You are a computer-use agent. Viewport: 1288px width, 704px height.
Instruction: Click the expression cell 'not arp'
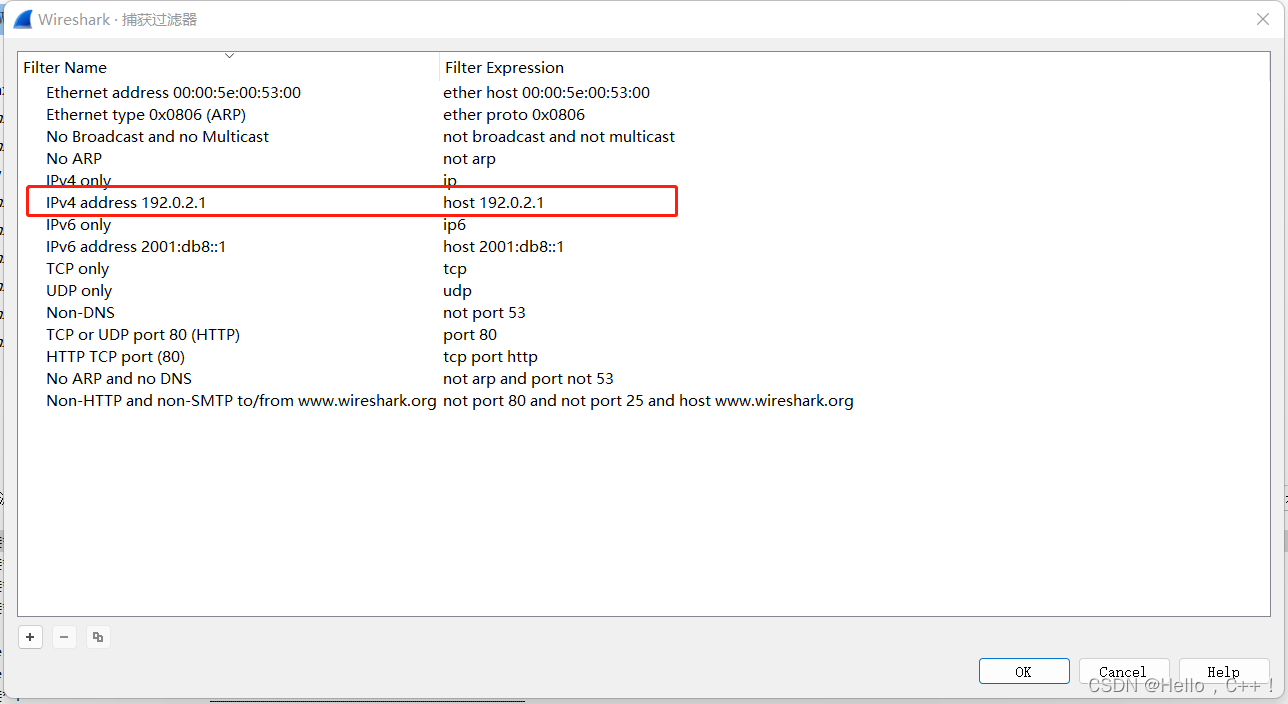(469, 158)
